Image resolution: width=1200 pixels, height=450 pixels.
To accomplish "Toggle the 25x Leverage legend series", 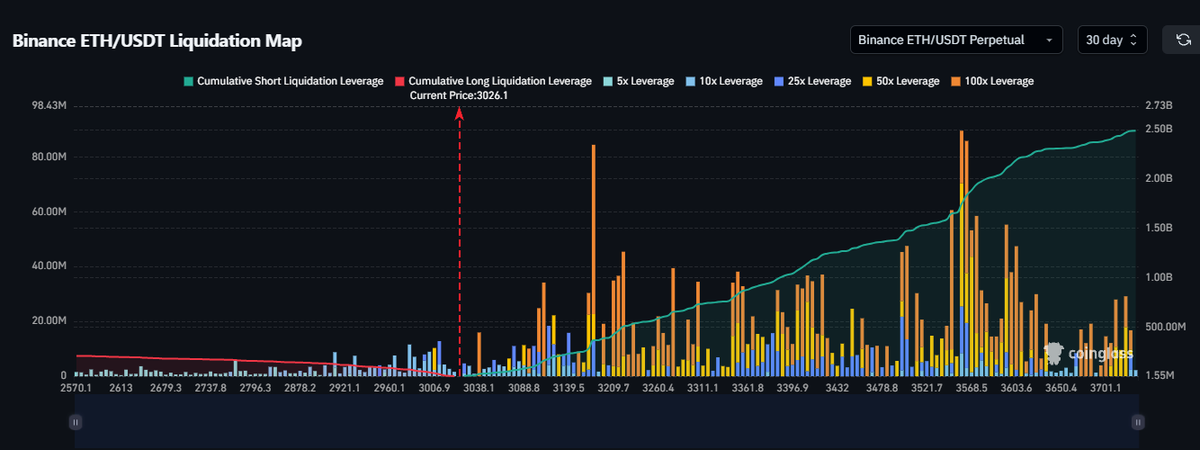I will click(x=812, y=80).
